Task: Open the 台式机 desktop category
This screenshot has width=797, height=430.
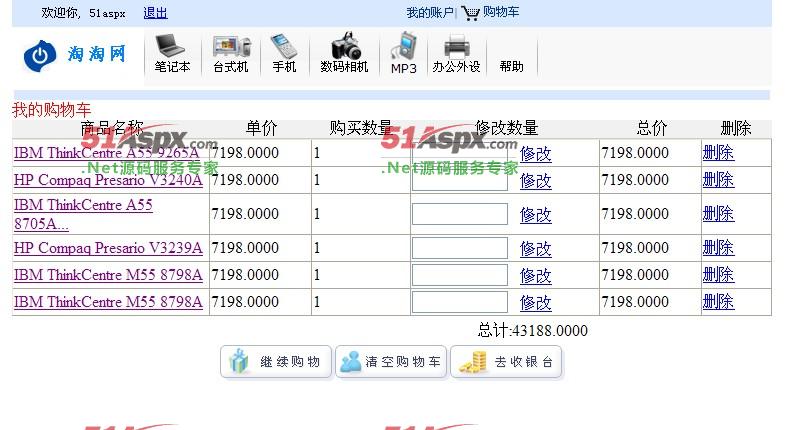Action: click(x=231, y=53)
